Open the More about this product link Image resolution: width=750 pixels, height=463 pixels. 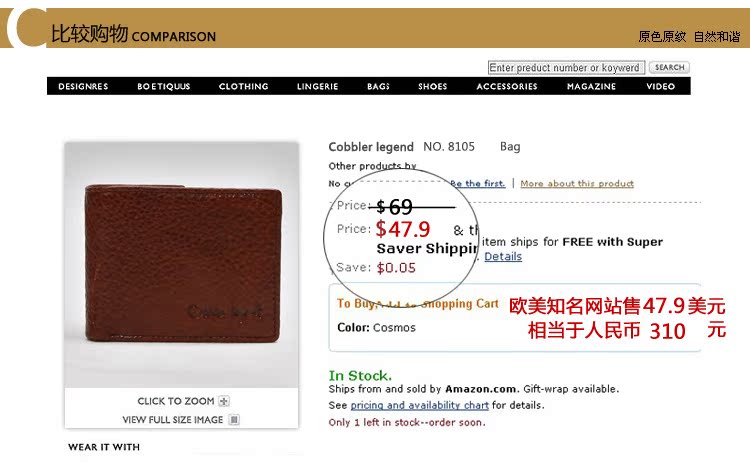577,184
